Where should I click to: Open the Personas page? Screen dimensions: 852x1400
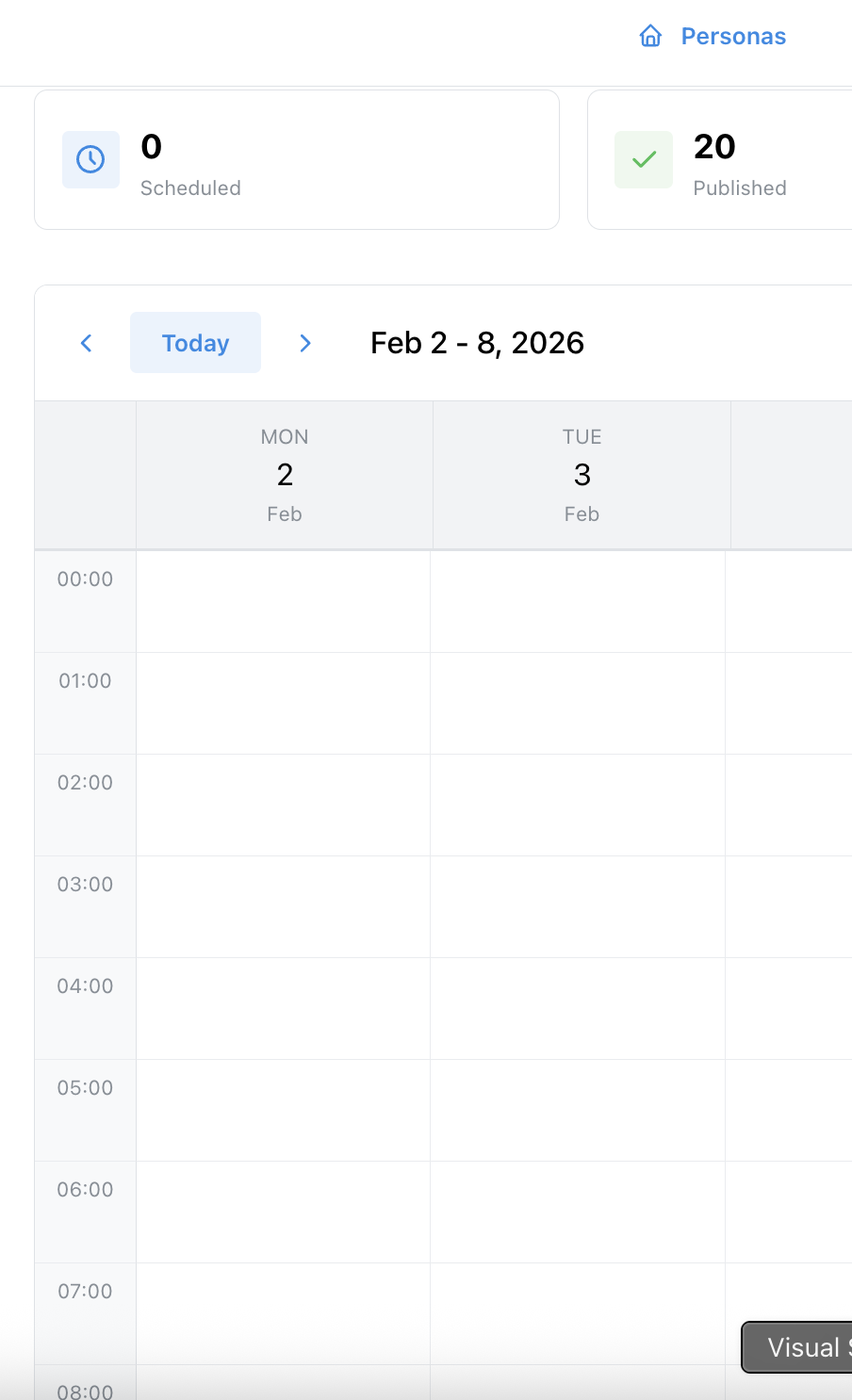point(733,36)
